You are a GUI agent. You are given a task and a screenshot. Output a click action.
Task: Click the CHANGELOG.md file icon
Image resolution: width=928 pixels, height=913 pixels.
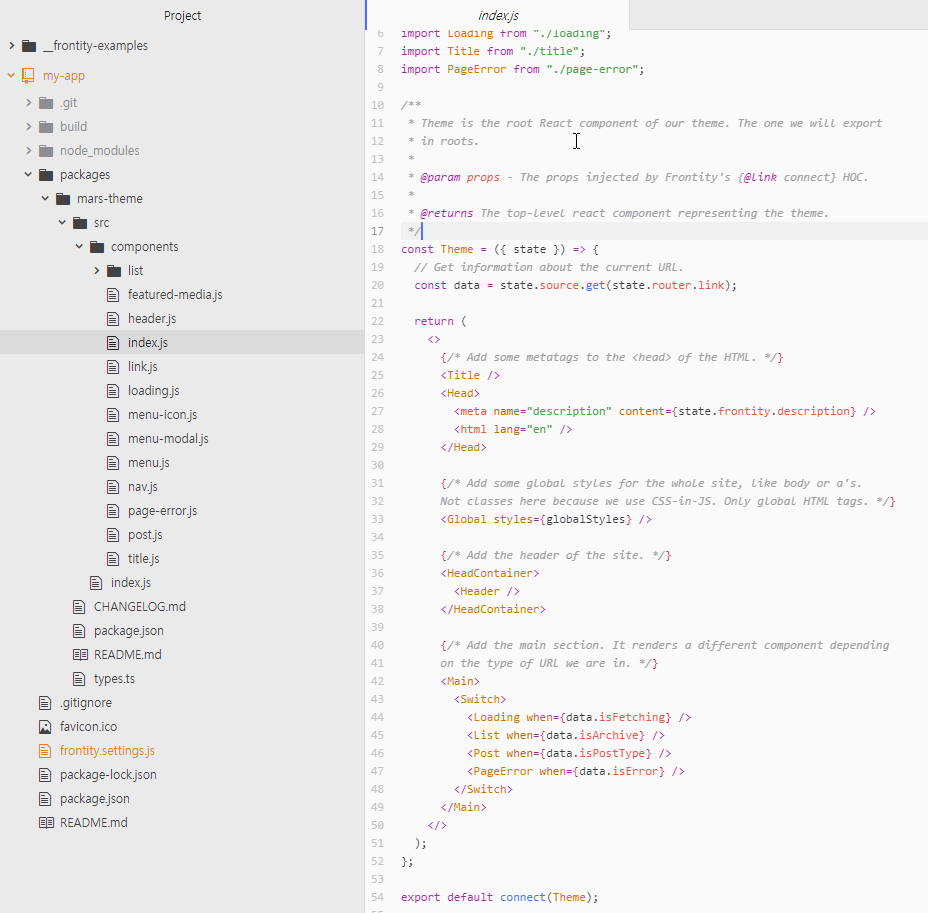(79, 606)
